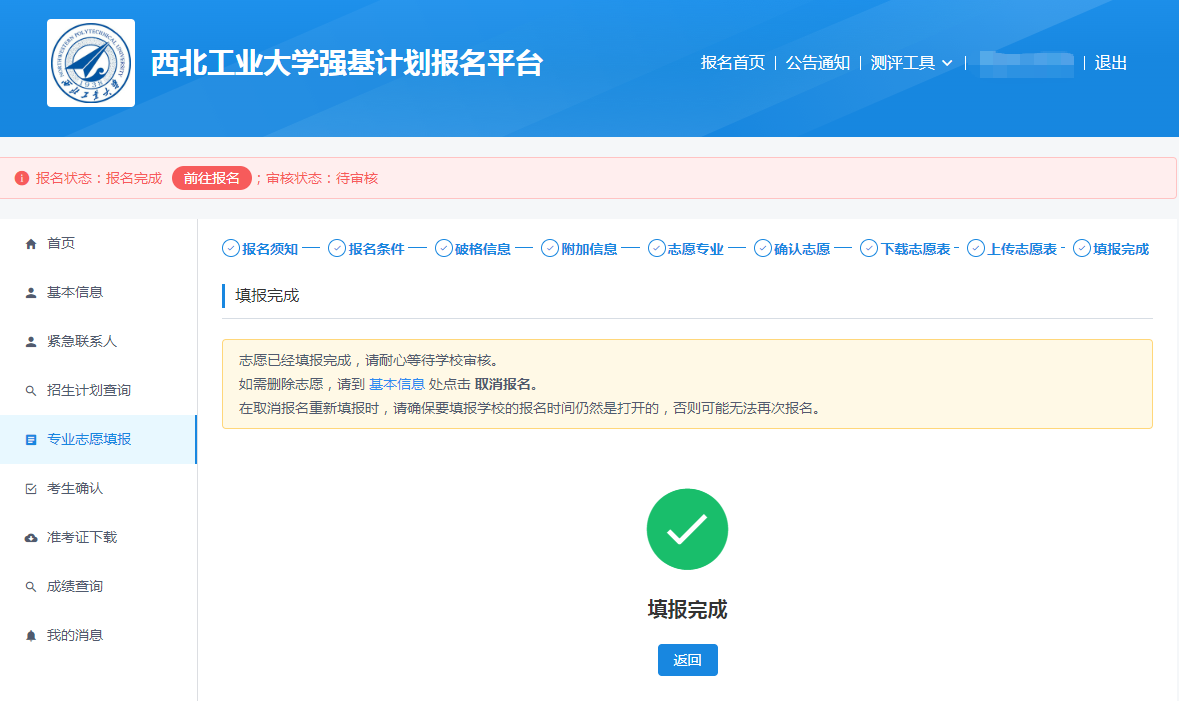The image size is (1179, 701).
Task: Click the search icon beside 招生计划查询
Action: point(31,391)
